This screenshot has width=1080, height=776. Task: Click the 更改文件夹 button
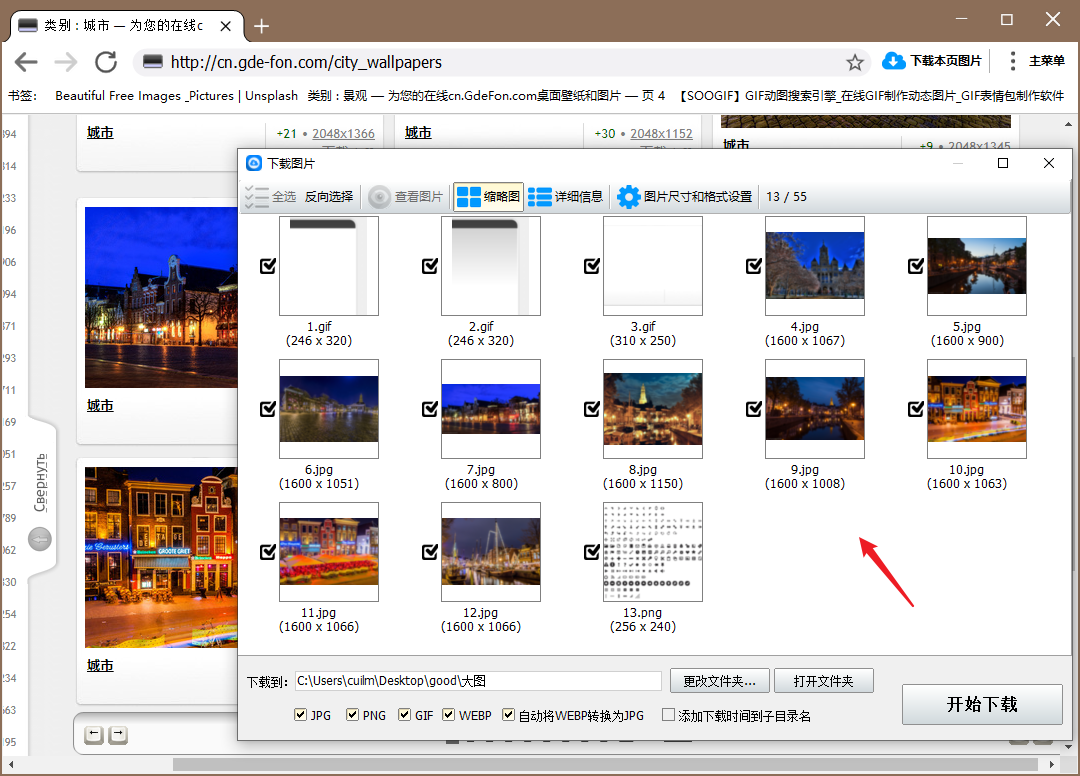tap(719, 681)
